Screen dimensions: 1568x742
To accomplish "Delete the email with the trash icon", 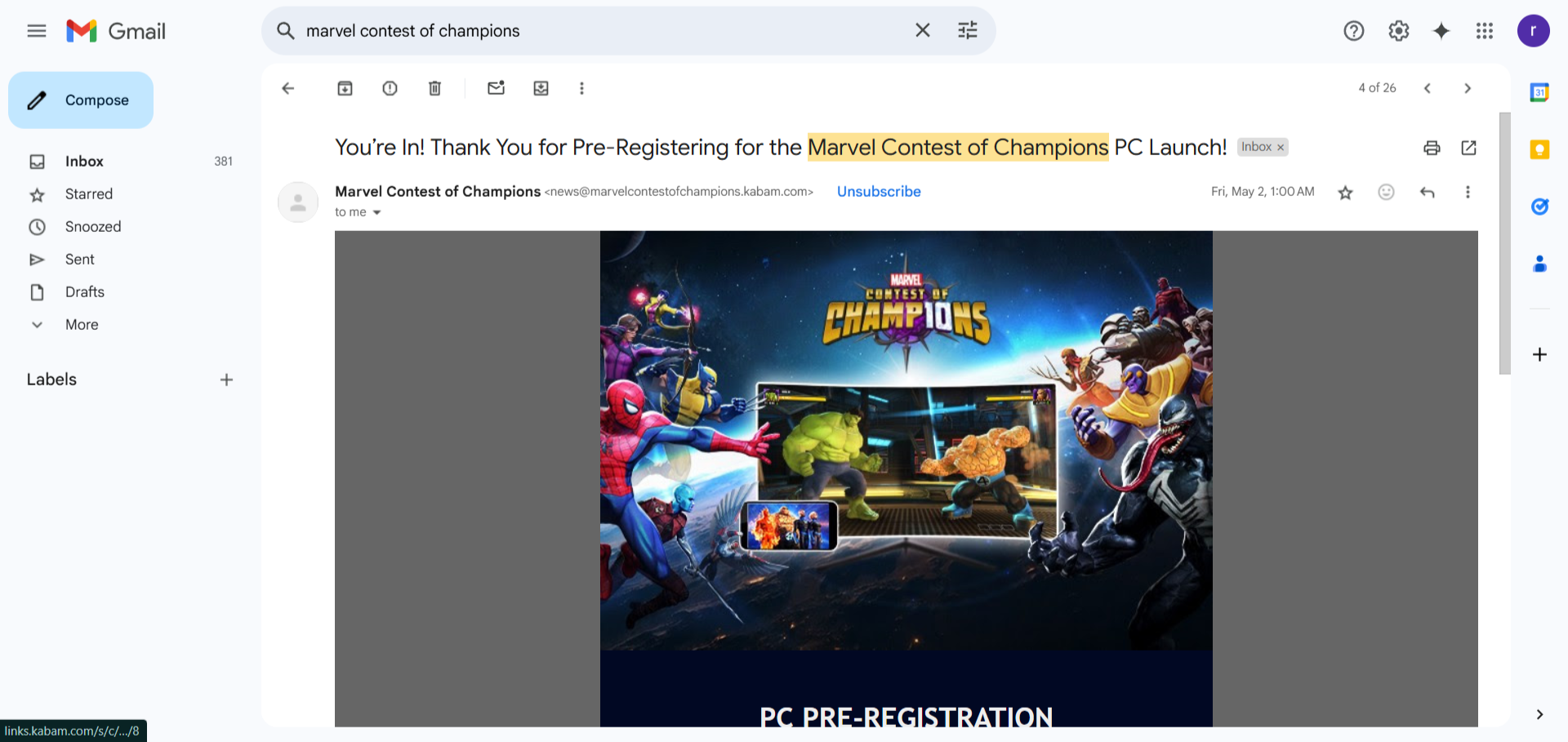I will click(434, 88).
